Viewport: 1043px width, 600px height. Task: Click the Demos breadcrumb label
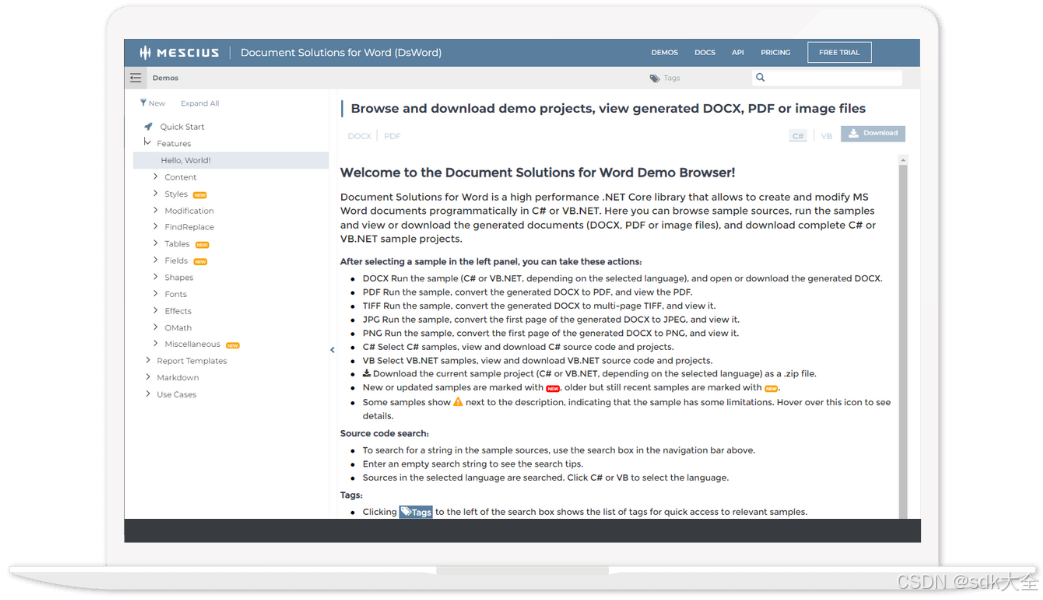tap(165, 78)
